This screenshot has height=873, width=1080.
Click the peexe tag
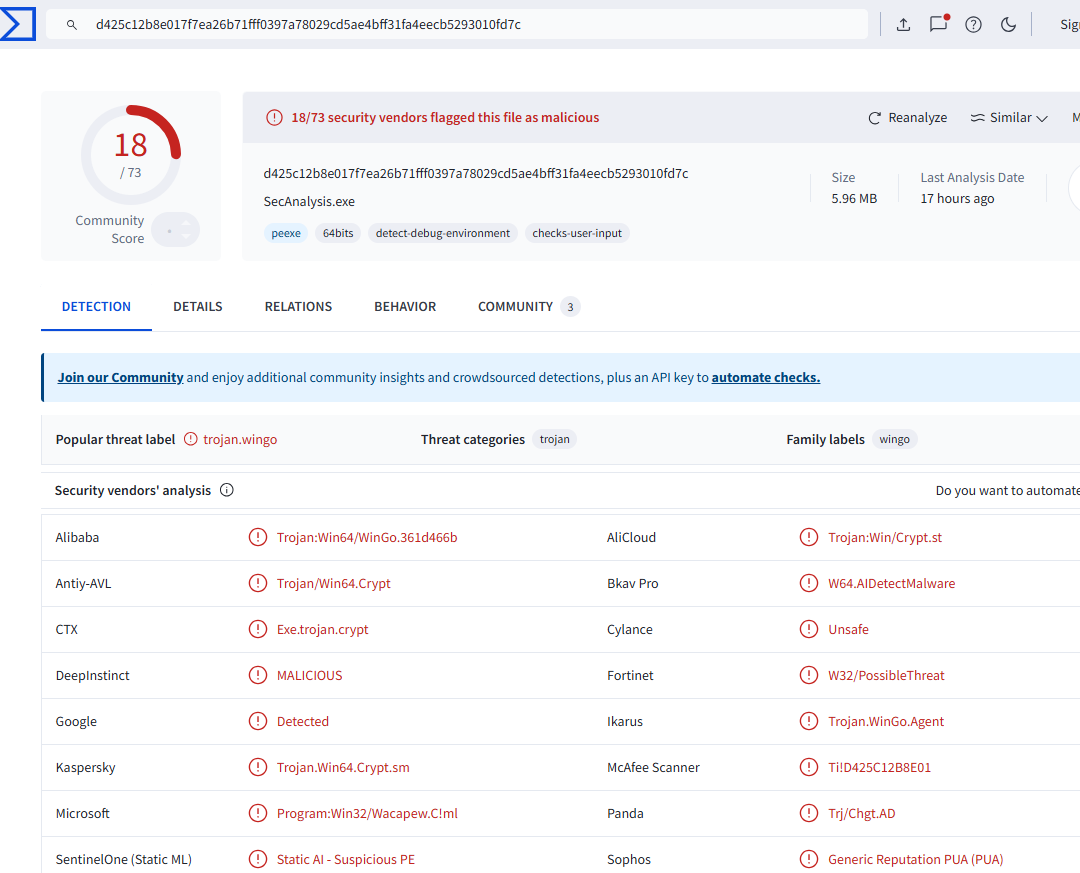coord(286,233)
